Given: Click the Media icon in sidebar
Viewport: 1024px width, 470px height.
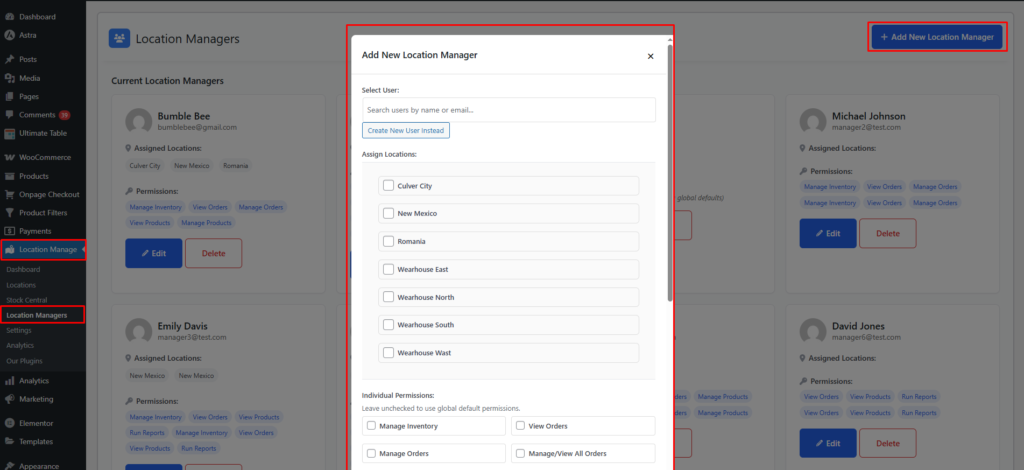Looking at the screenshot, I should pos(9,78).
